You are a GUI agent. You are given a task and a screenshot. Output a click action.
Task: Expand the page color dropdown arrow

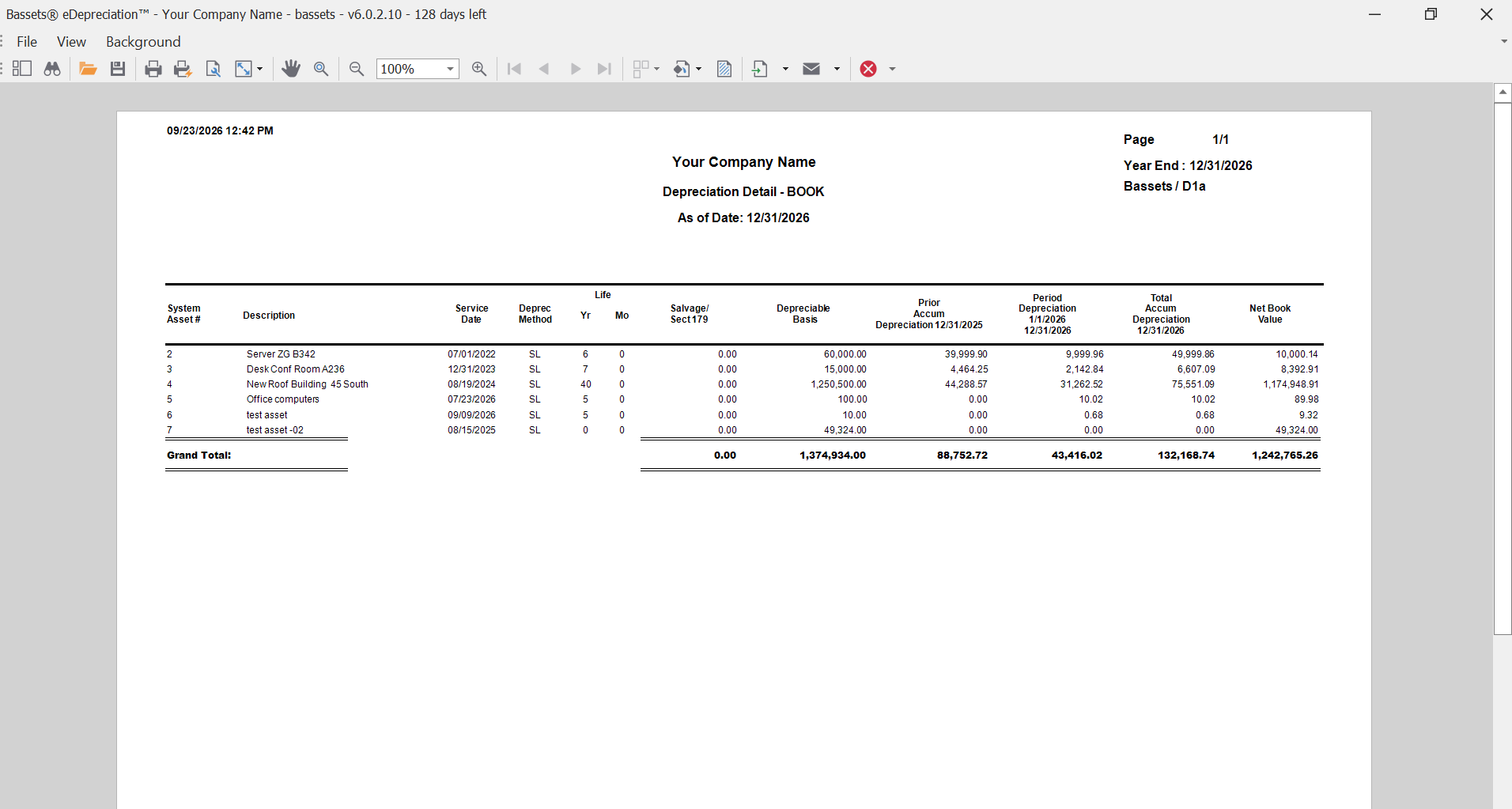(699, 69)
